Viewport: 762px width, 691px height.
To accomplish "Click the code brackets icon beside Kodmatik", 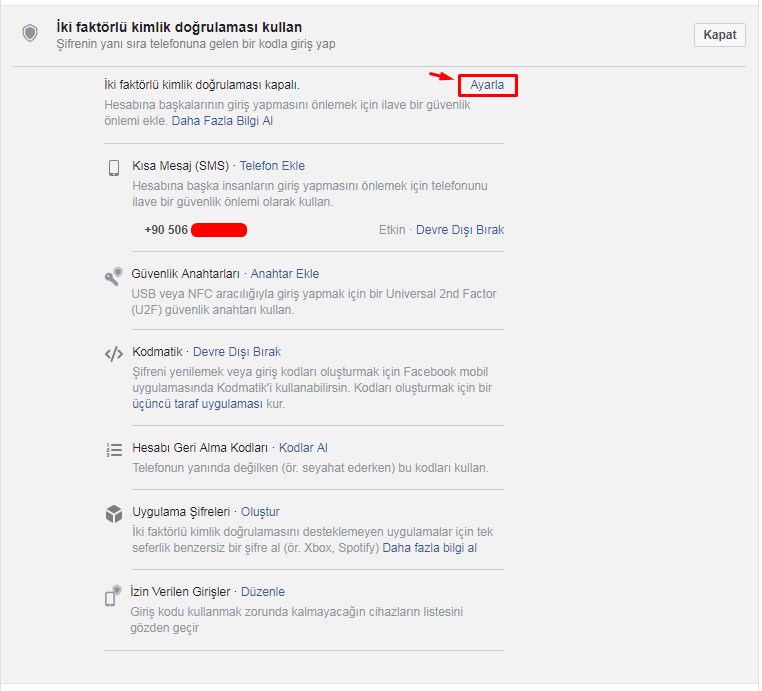I will point(114,353).
